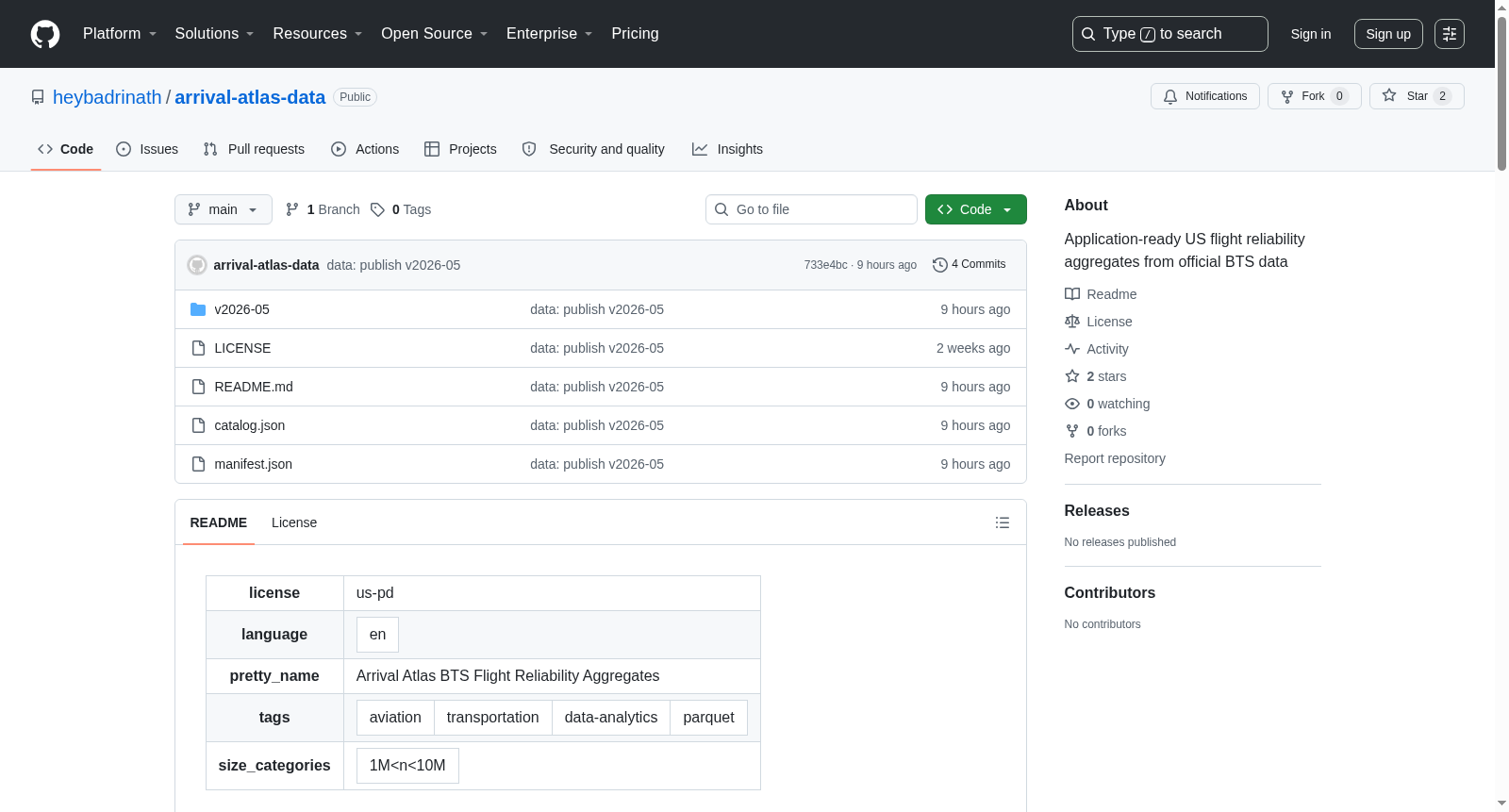Viewport: 1509px width, 812px height.
Task: Click the stars icon in About
Action: tap(1072, 376)
